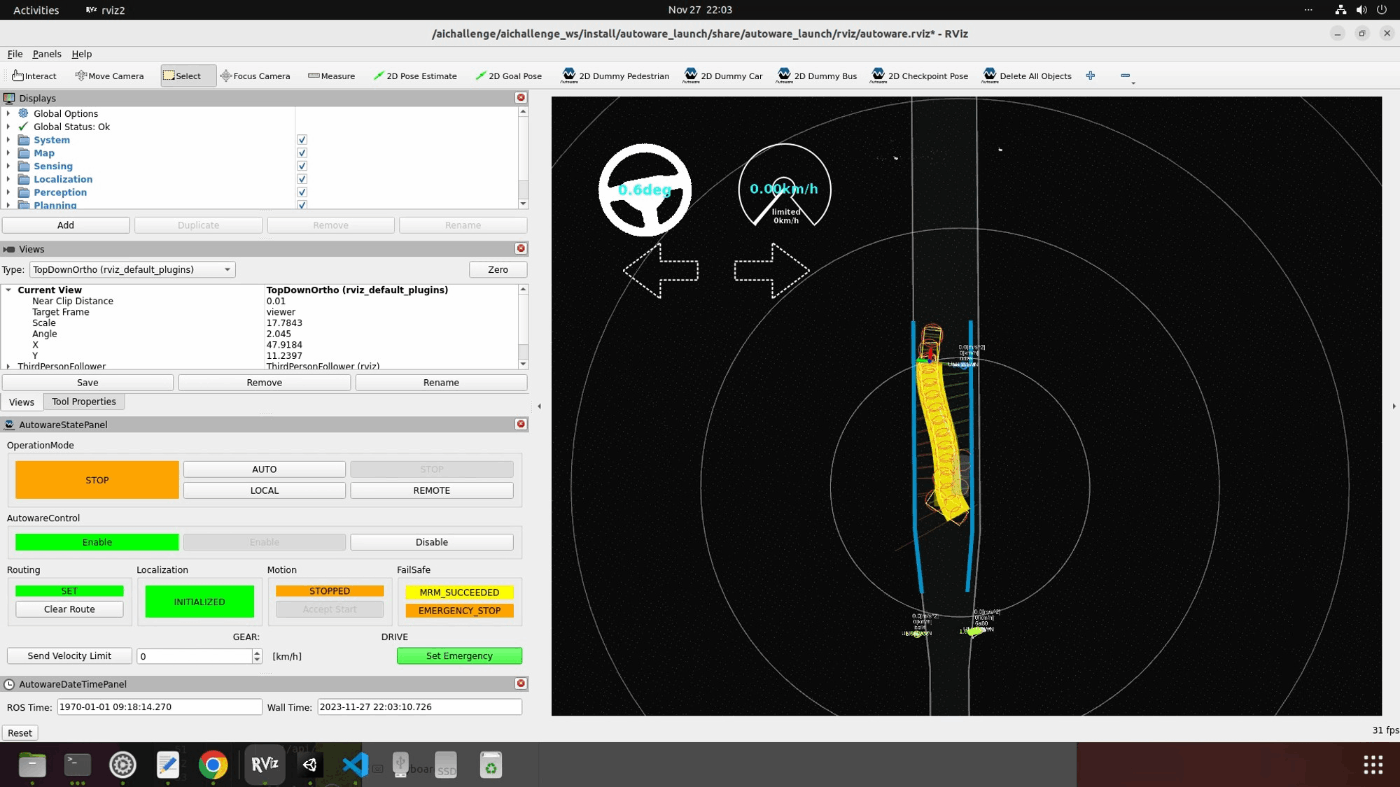Activate the Move Camera tool
The width and height of the screenshot is (1400, 787).
pyautogui.click(x=109, y=76)
